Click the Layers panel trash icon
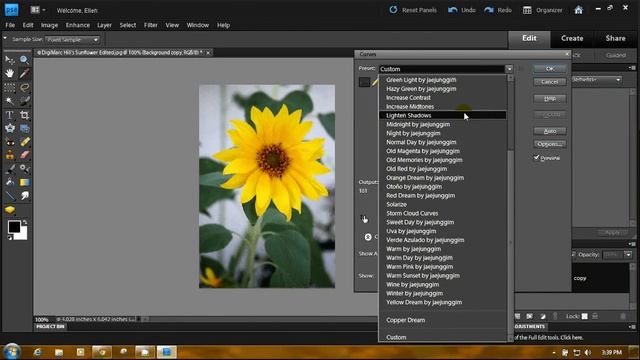 [x=623, y=316]
